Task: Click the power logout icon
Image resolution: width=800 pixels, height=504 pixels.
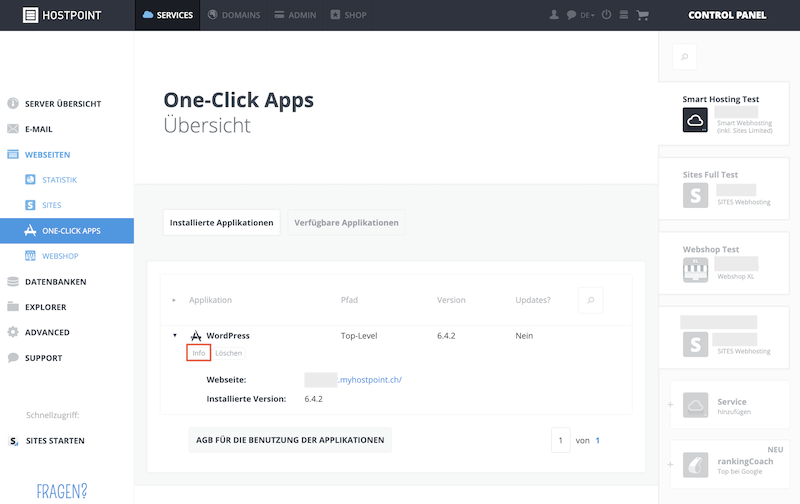Action: [606, 15]
